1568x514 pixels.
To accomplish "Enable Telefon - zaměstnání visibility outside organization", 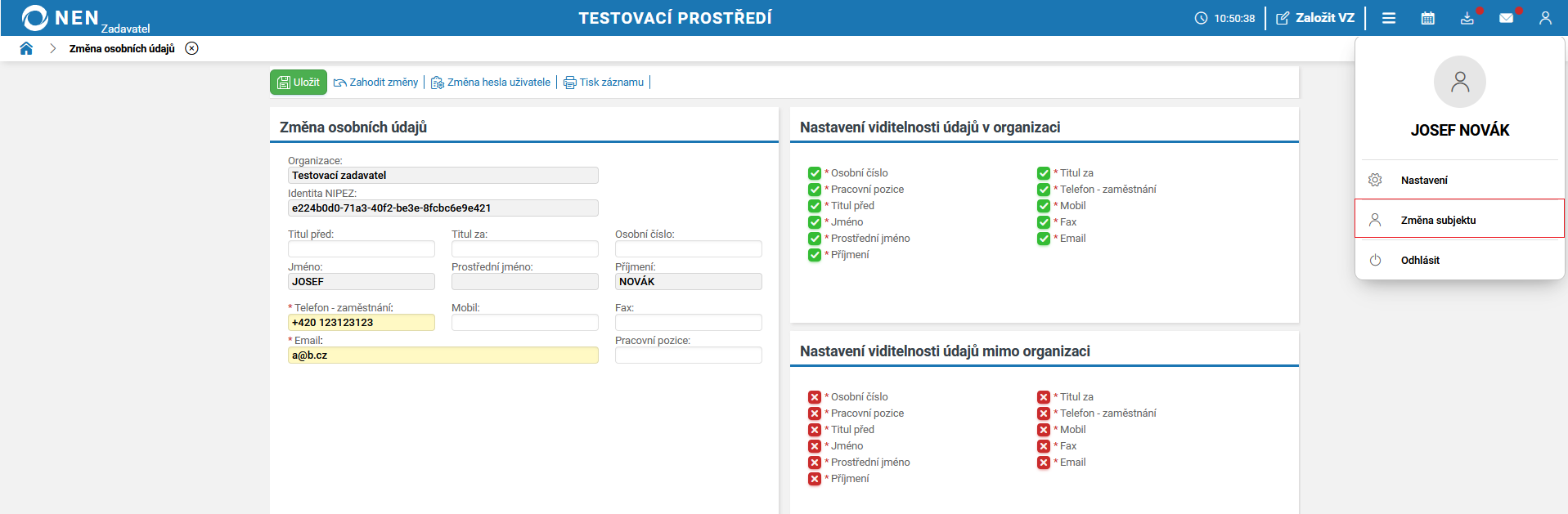I will (1044, 413).
